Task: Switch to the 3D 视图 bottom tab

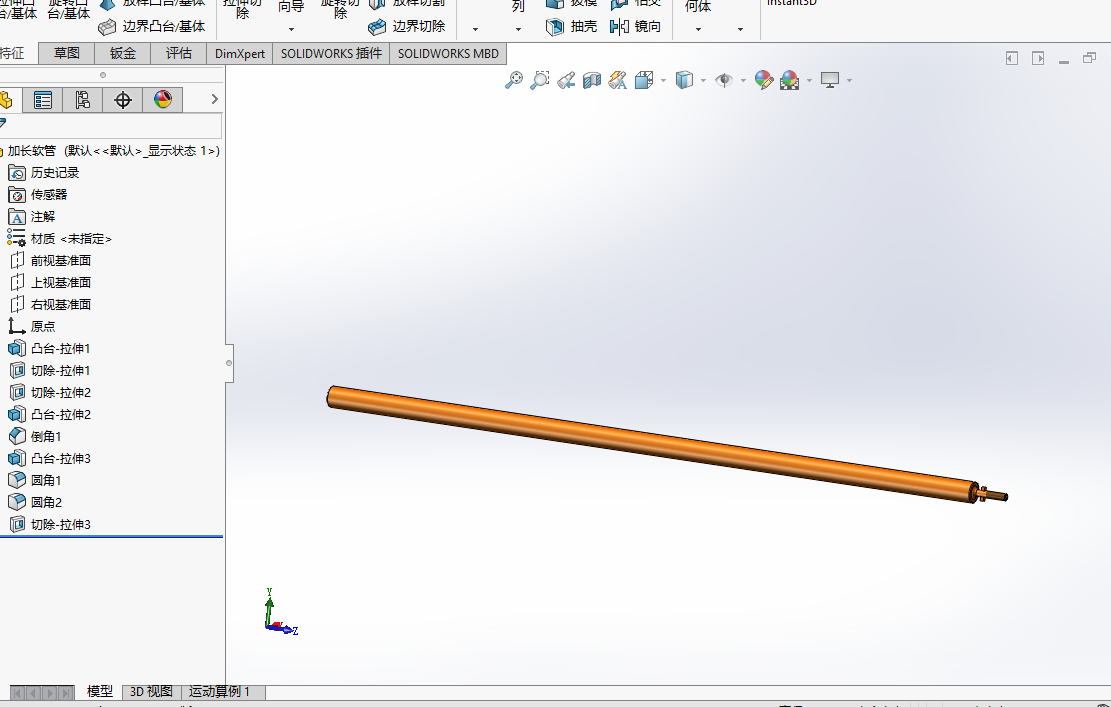Action: click(x=151, y=691)
